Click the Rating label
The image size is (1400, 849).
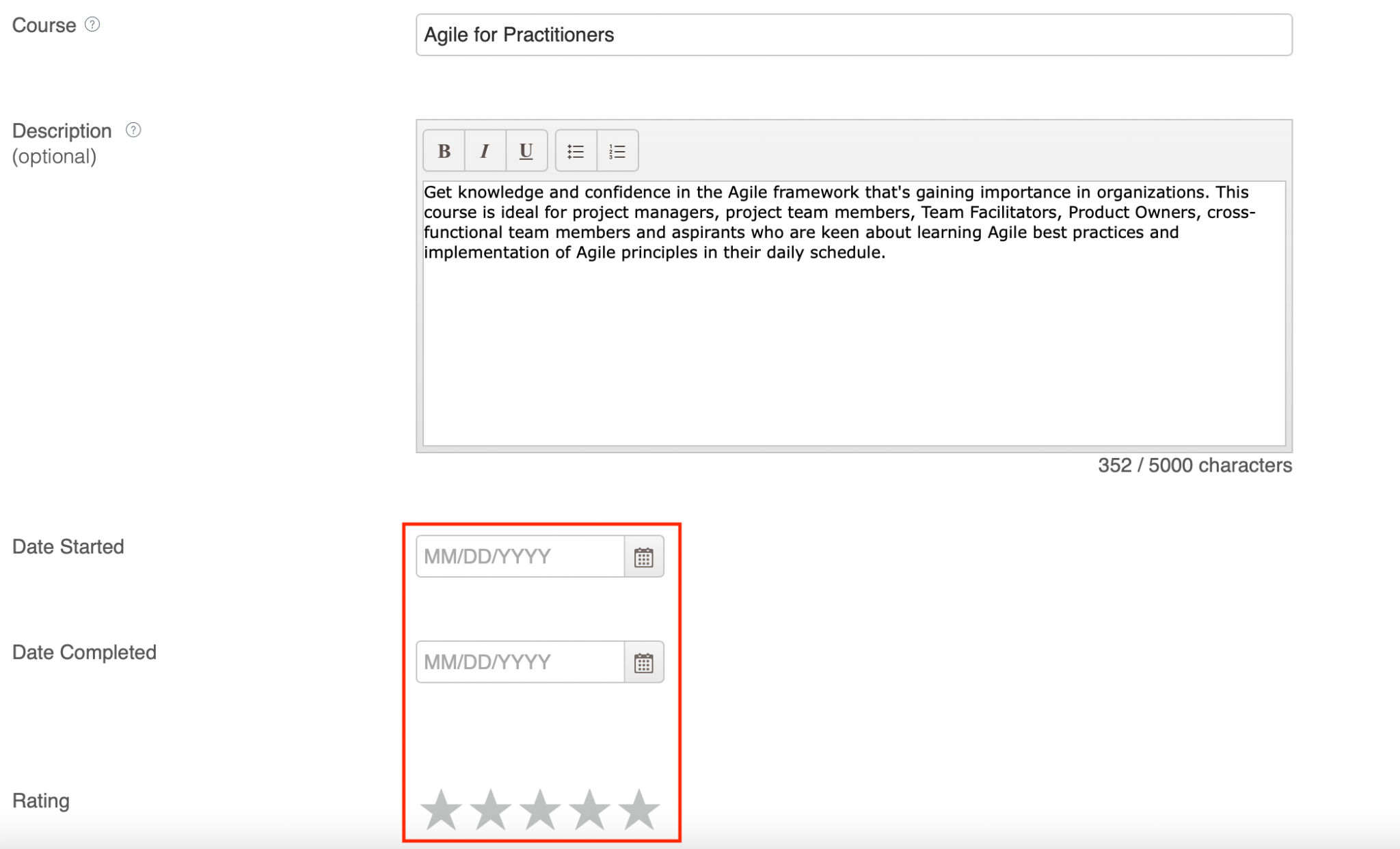tap(41, 800)
